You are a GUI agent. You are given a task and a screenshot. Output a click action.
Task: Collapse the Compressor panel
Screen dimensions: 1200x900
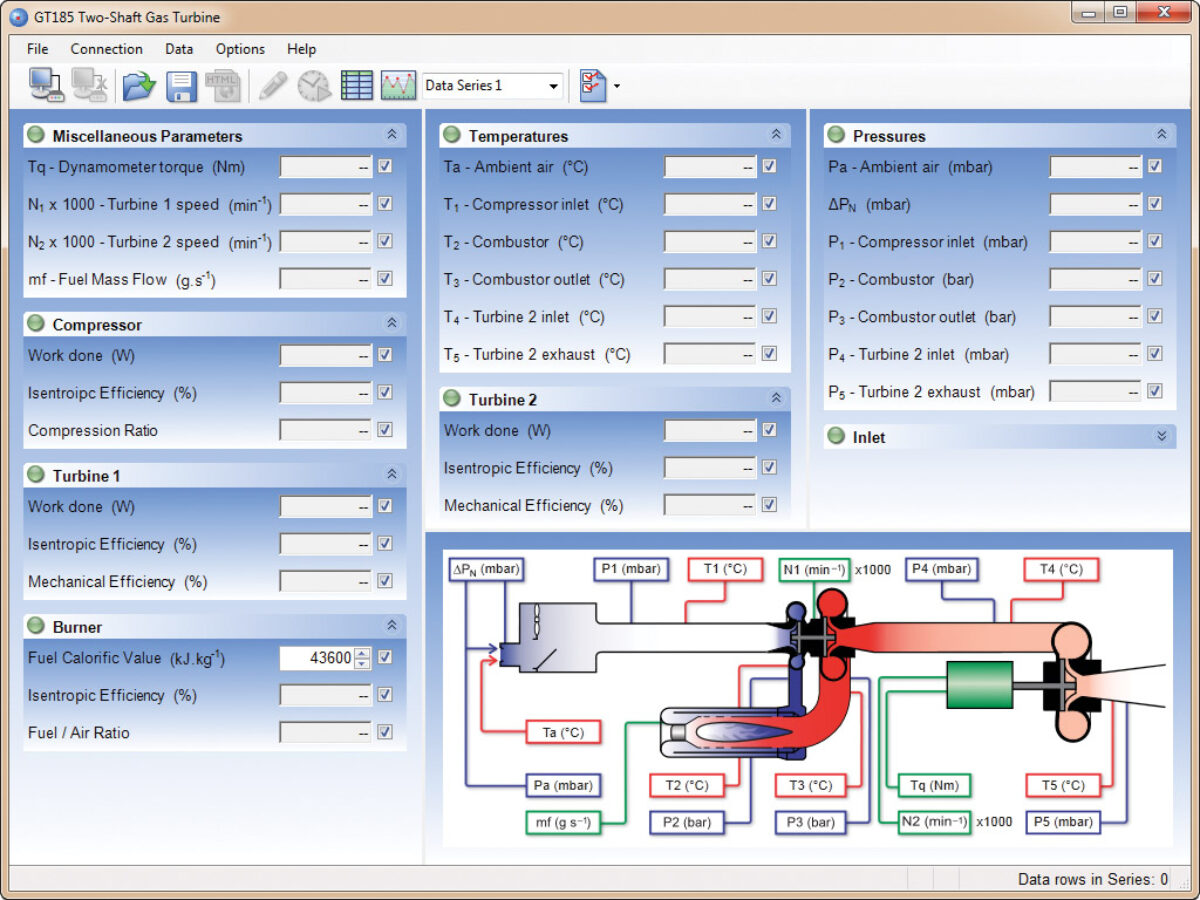[391, 323]
